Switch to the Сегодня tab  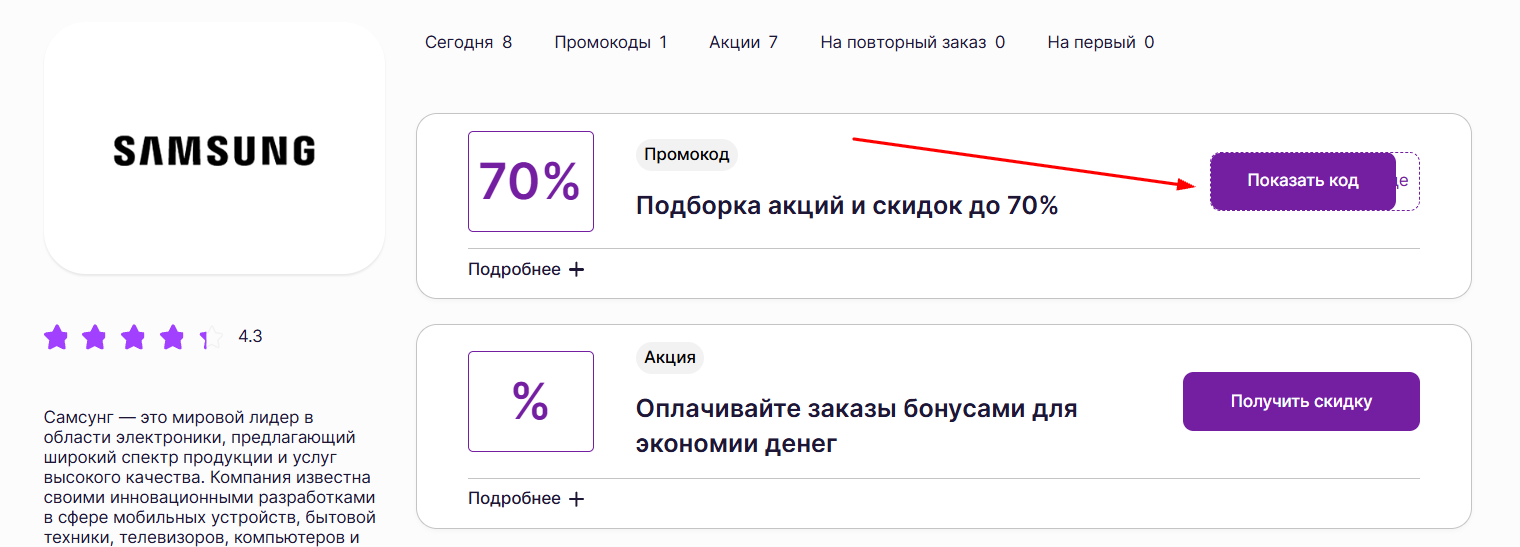click(x=468, y=42)
